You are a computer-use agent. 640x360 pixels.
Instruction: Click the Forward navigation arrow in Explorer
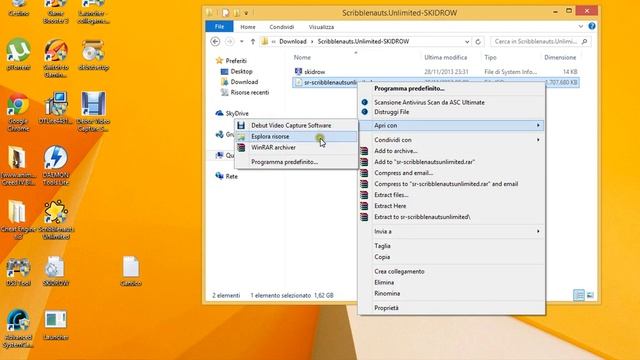click(229, 41)
